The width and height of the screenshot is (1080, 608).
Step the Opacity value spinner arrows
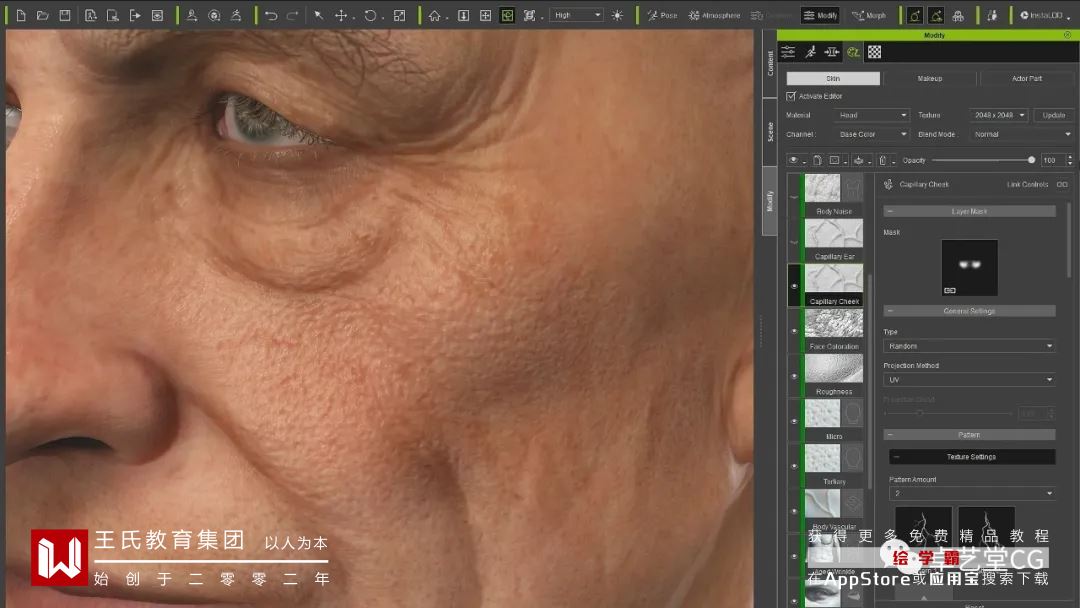(x=1069, y=160)
